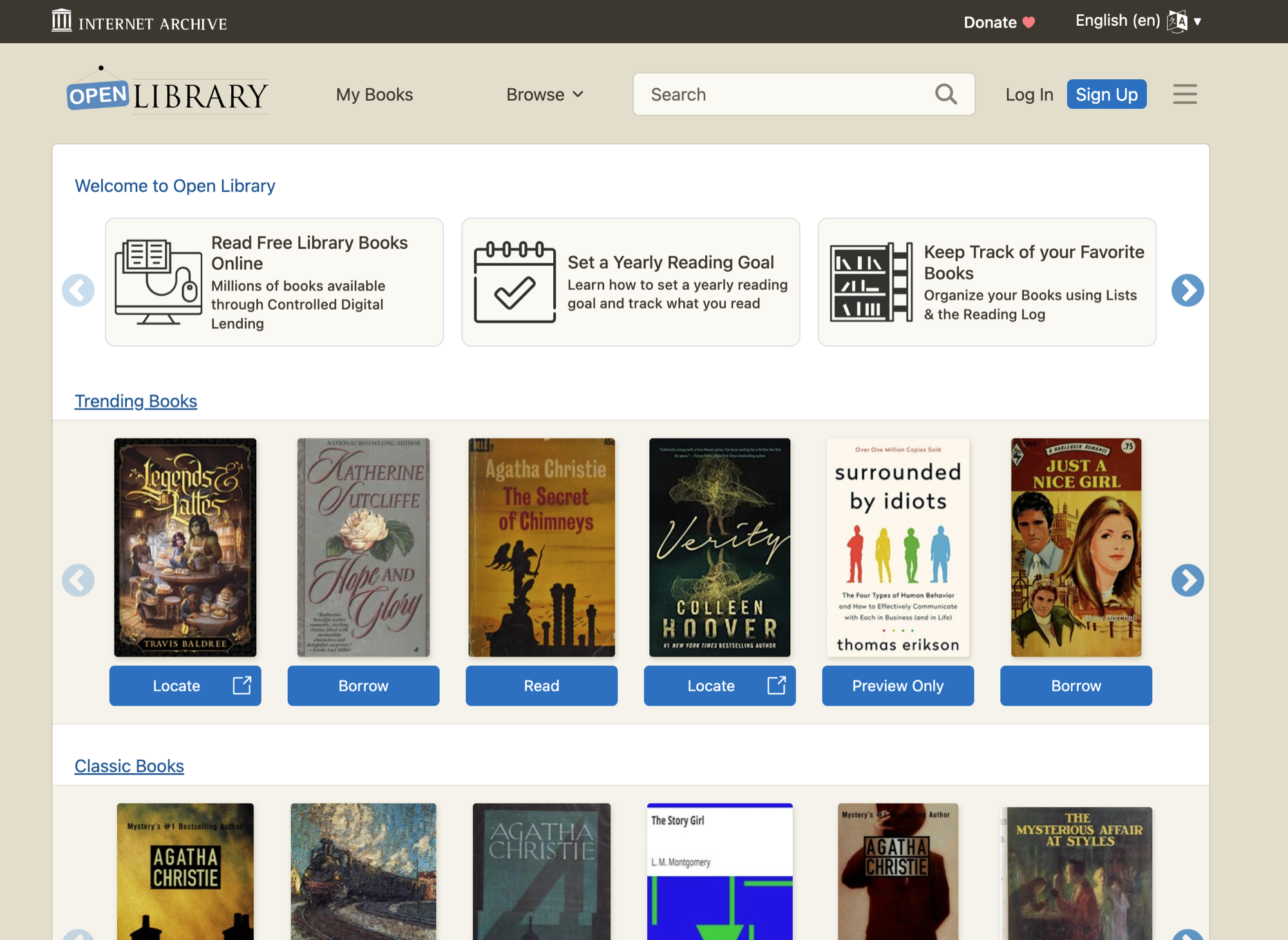Click the previous arrow in Trending Books
Viewport: 1288px width, 940px height.
(78, 581)
